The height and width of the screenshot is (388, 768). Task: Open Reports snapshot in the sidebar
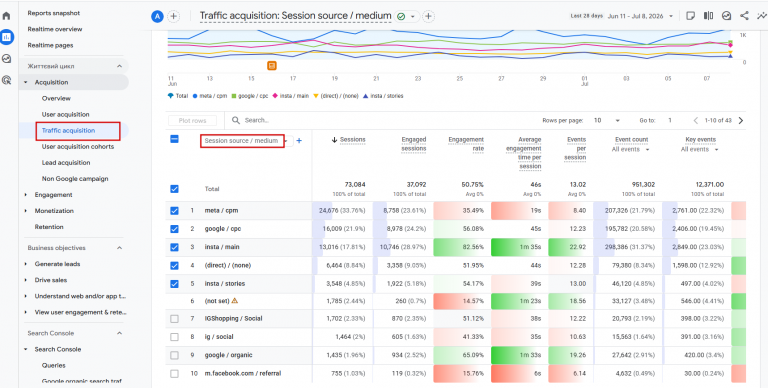click(x=53, y=13)
